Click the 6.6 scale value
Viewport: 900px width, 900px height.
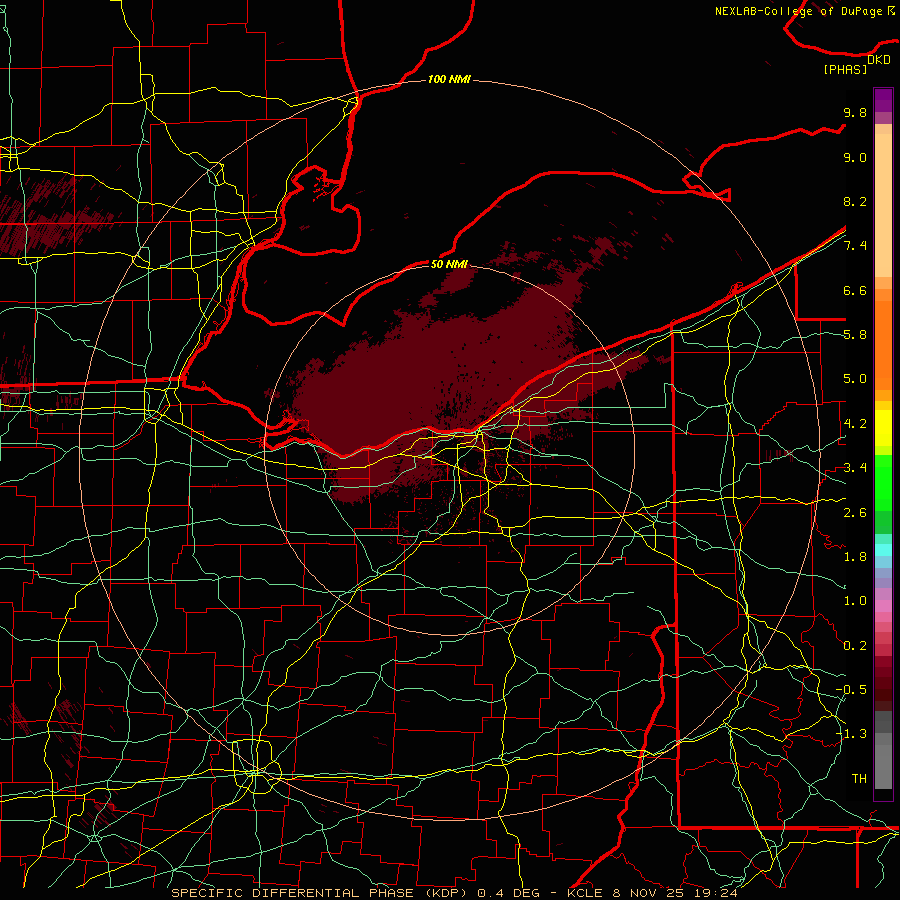[855, 290]
